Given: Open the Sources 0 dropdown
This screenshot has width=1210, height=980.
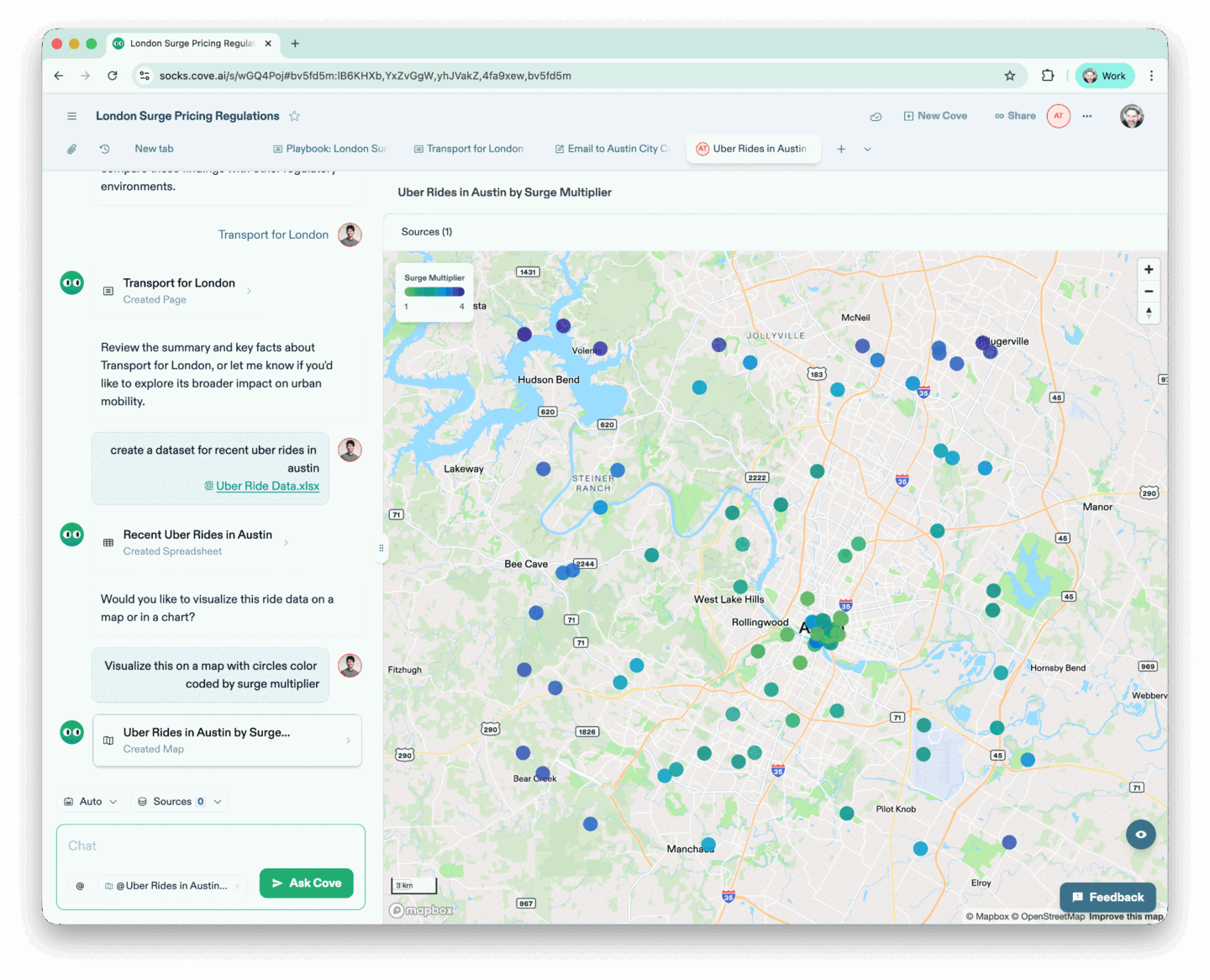Looking at the screenshot, I should pyautogui.click(x=180, y=802).
